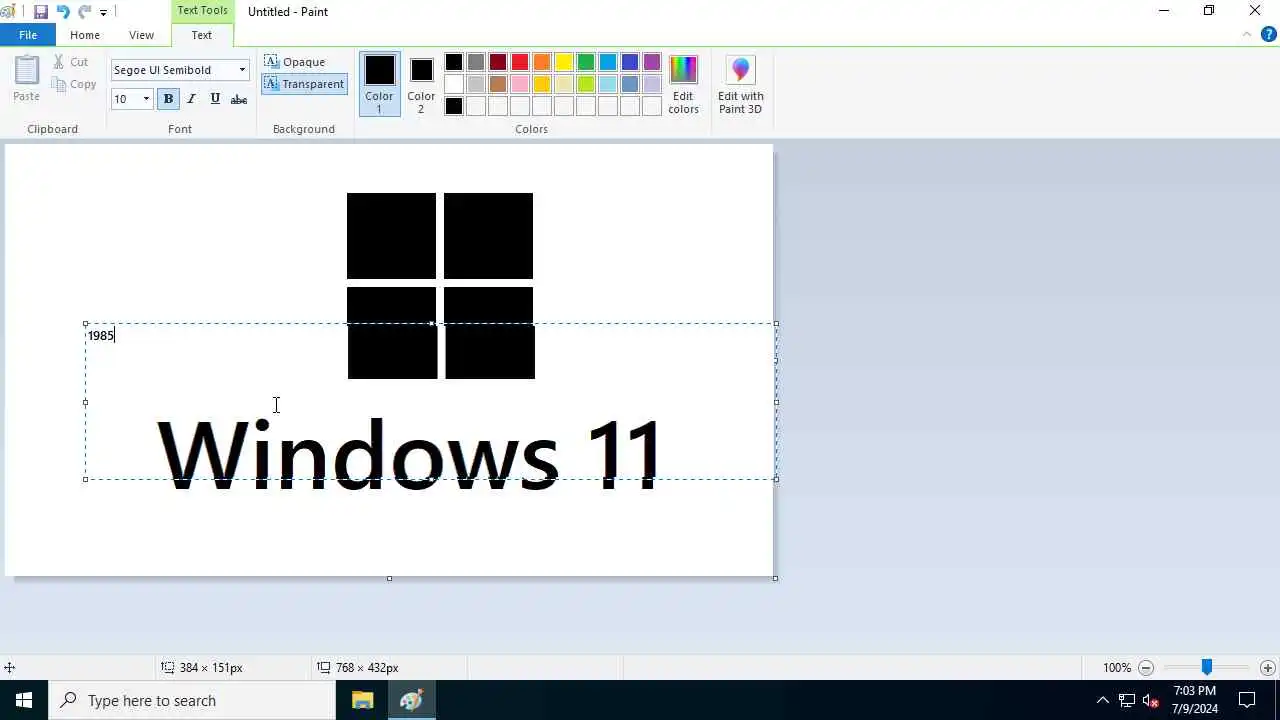This screenshot has height=720, width=1280.
Task: Collapse the ribbon with the chevron
Action: click(x=1247, y=35)
